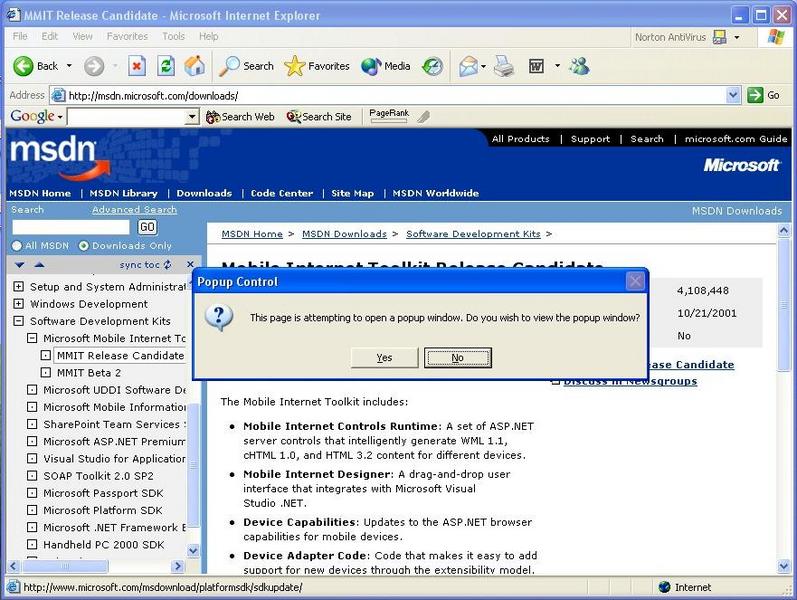Screen dimensions: 797x600
Task: Edit with Word toolbar icon
Action: pyautogui.click(x=536, y=66)
